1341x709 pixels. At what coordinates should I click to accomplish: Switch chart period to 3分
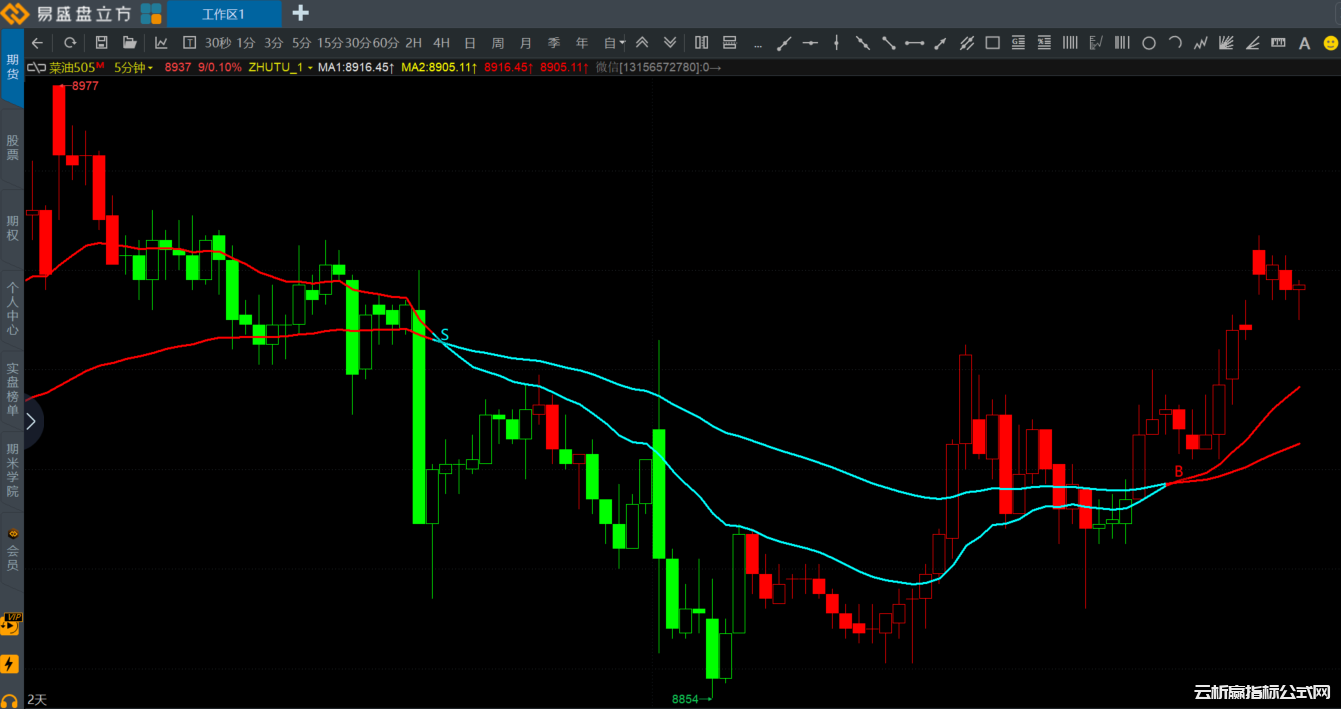[274, 43]
